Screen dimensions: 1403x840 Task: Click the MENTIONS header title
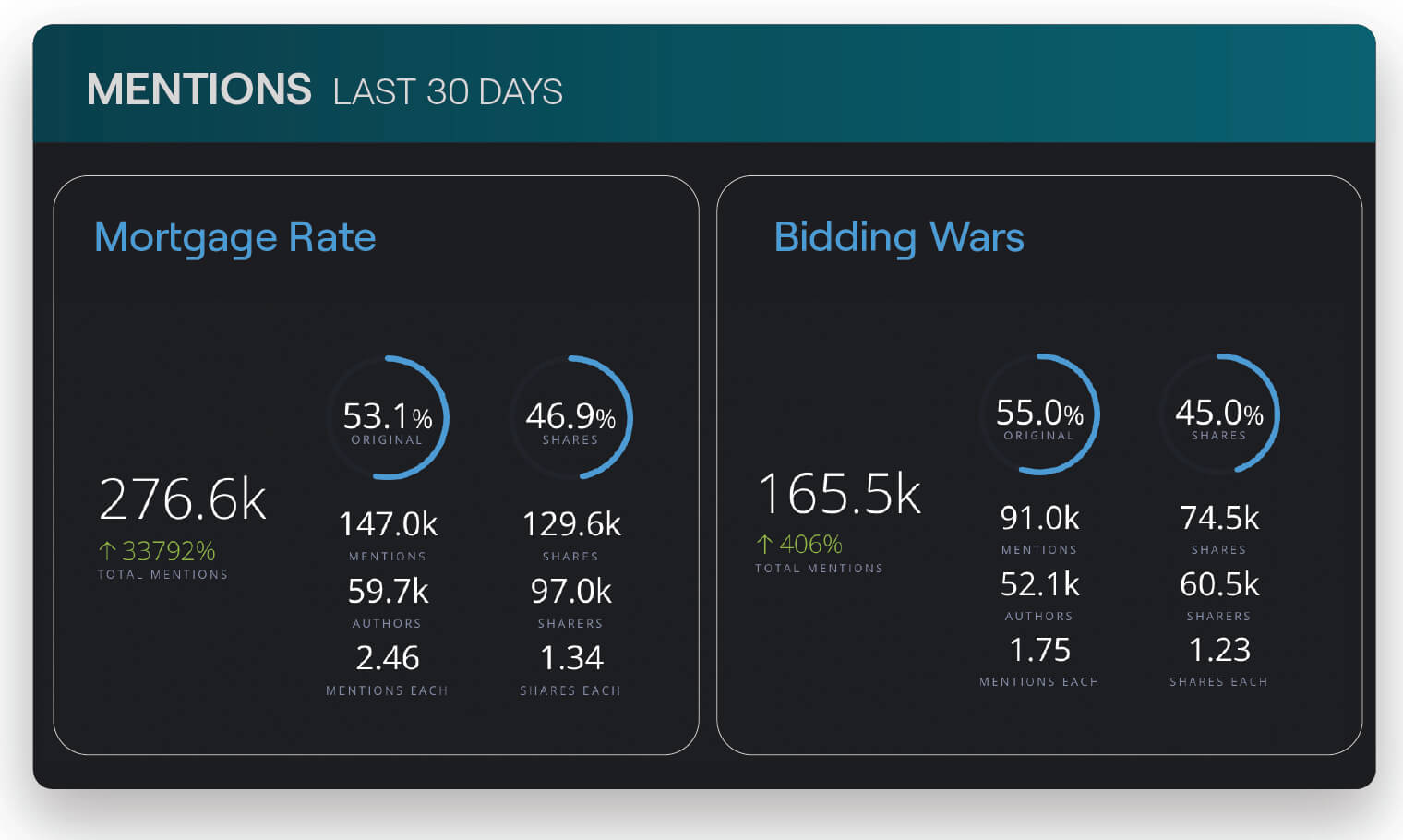coord(199,90)
